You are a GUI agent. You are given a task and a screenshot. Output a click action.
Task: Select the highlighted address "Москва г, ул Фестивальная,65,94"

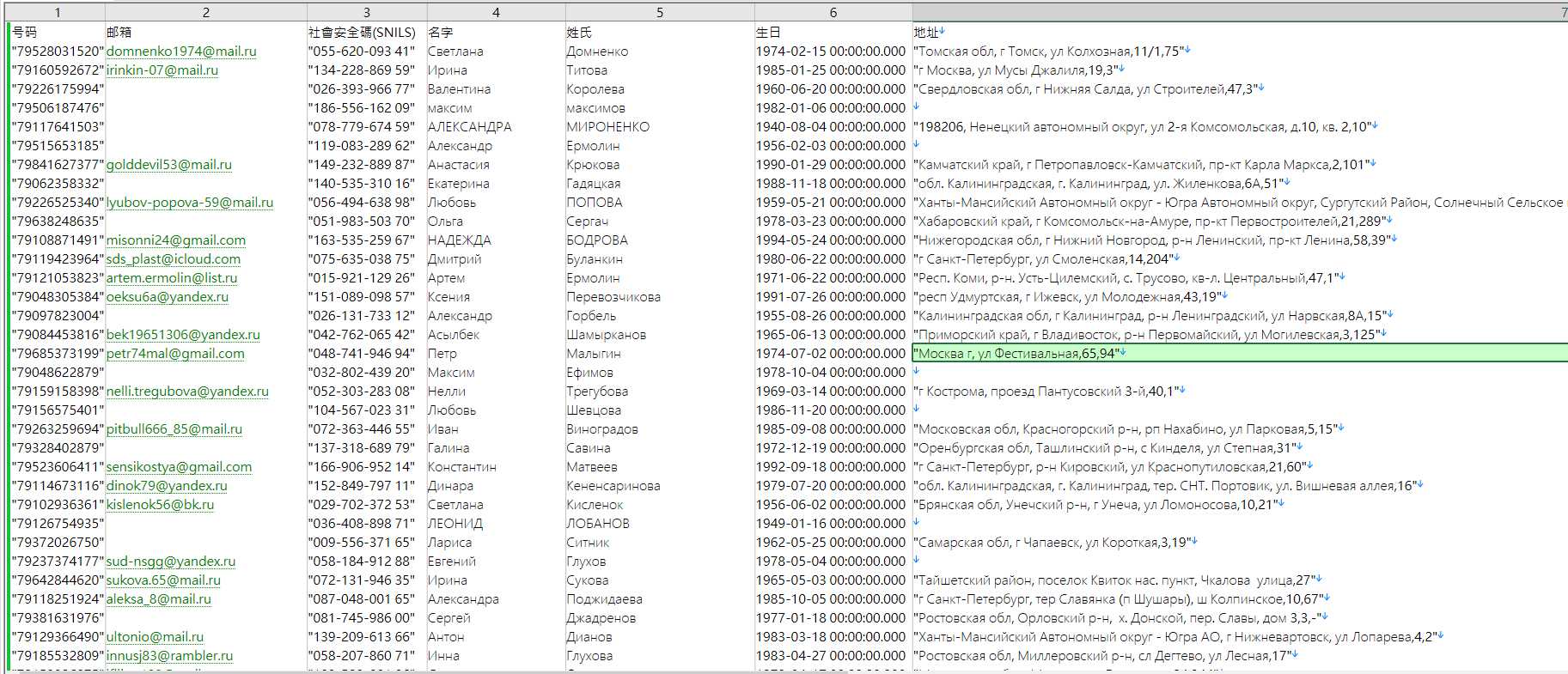click(1240, 354)
